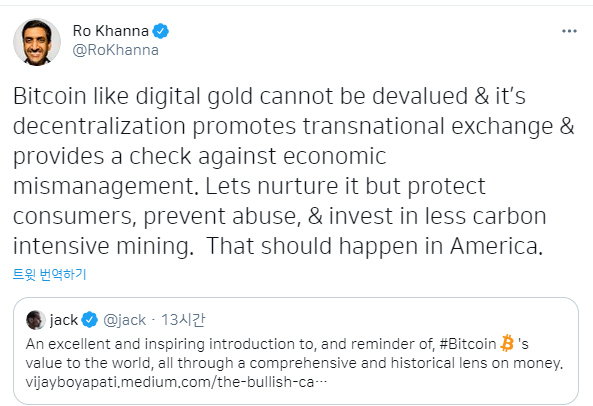Screen dimensions: 593x406
Task: Click the 'That should happen in America' sentence
Action: click(374, 246)
